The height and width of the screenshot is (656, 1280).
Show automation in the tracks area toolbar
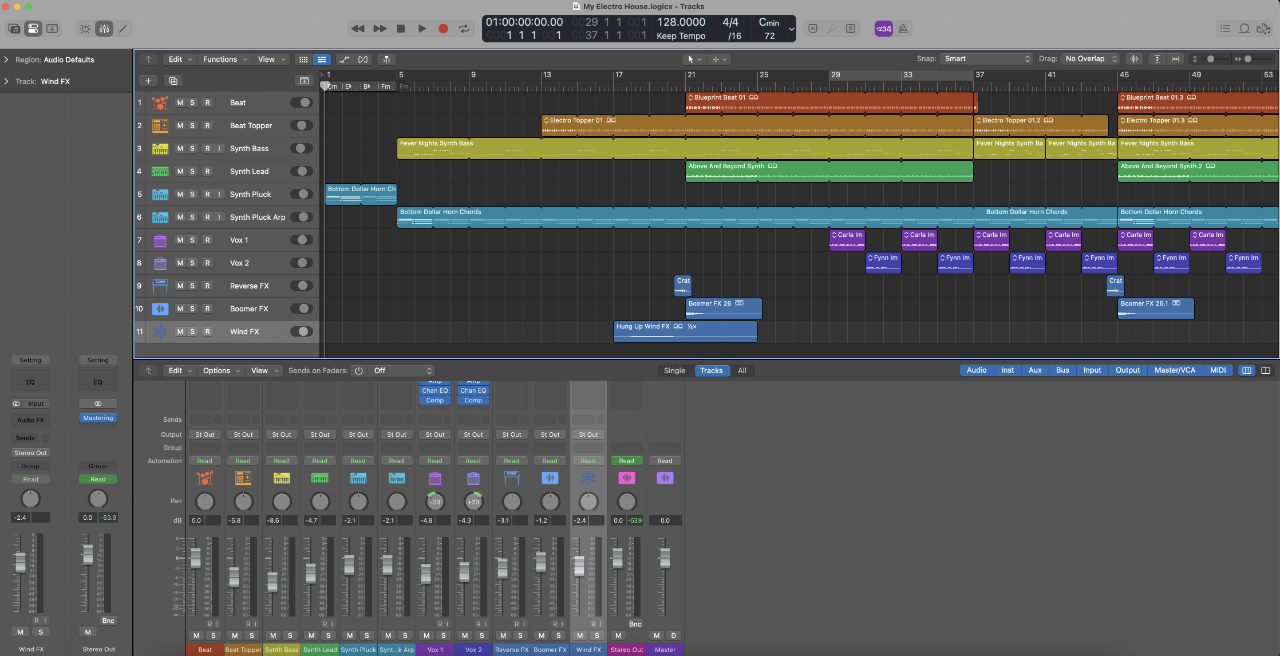[345, 60]
